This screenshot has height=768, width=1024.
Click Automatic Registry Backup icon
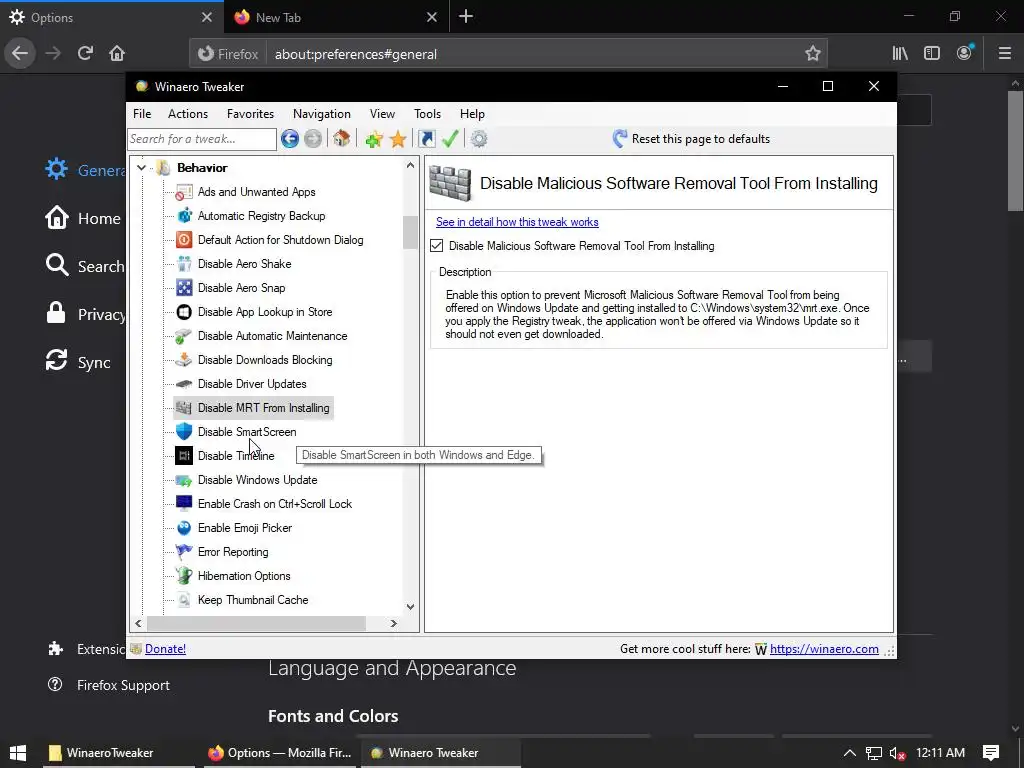[184, 216]
